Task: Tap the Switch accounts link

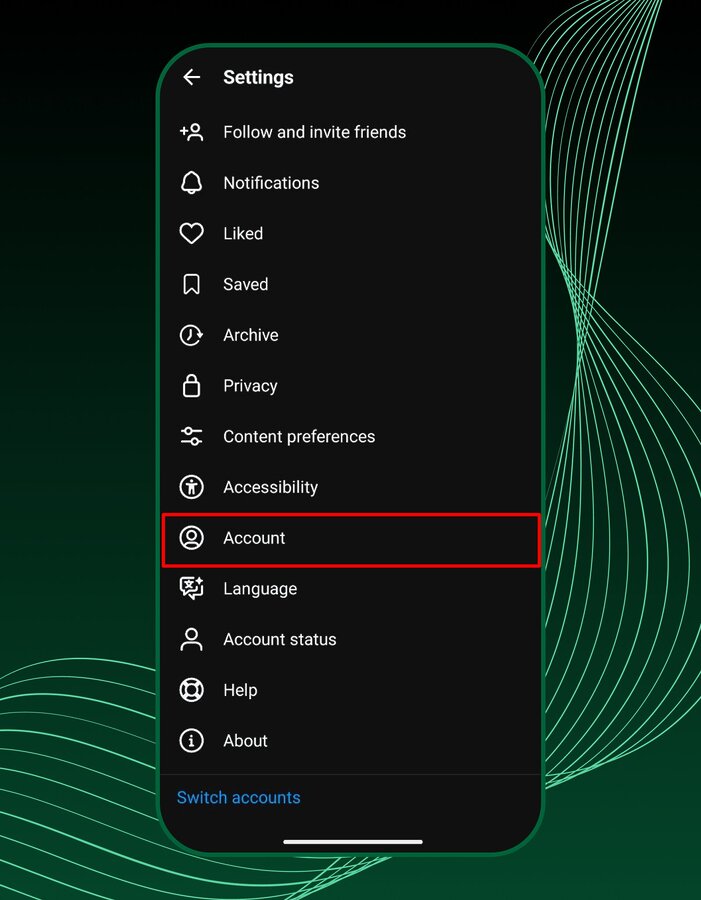Action: [238, 797]
